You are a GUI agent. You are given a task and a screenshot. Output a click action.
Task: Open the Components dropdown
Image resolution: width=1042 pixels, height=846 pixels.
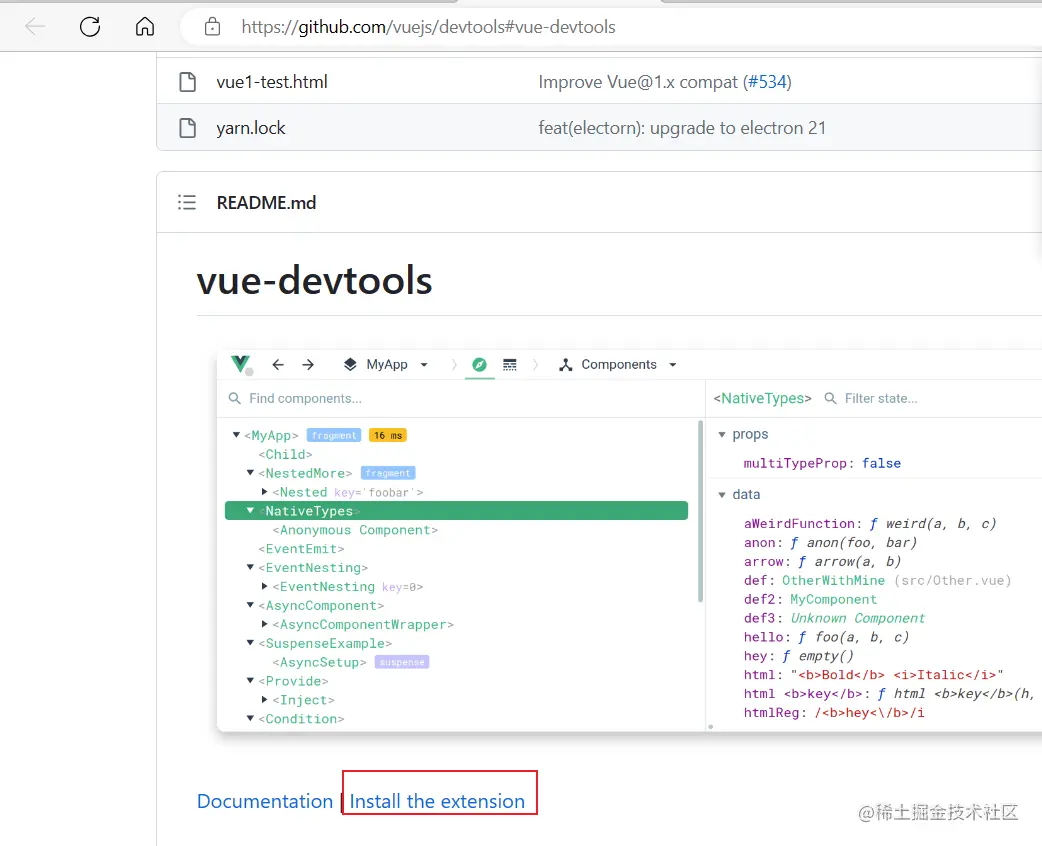point(618,364)
